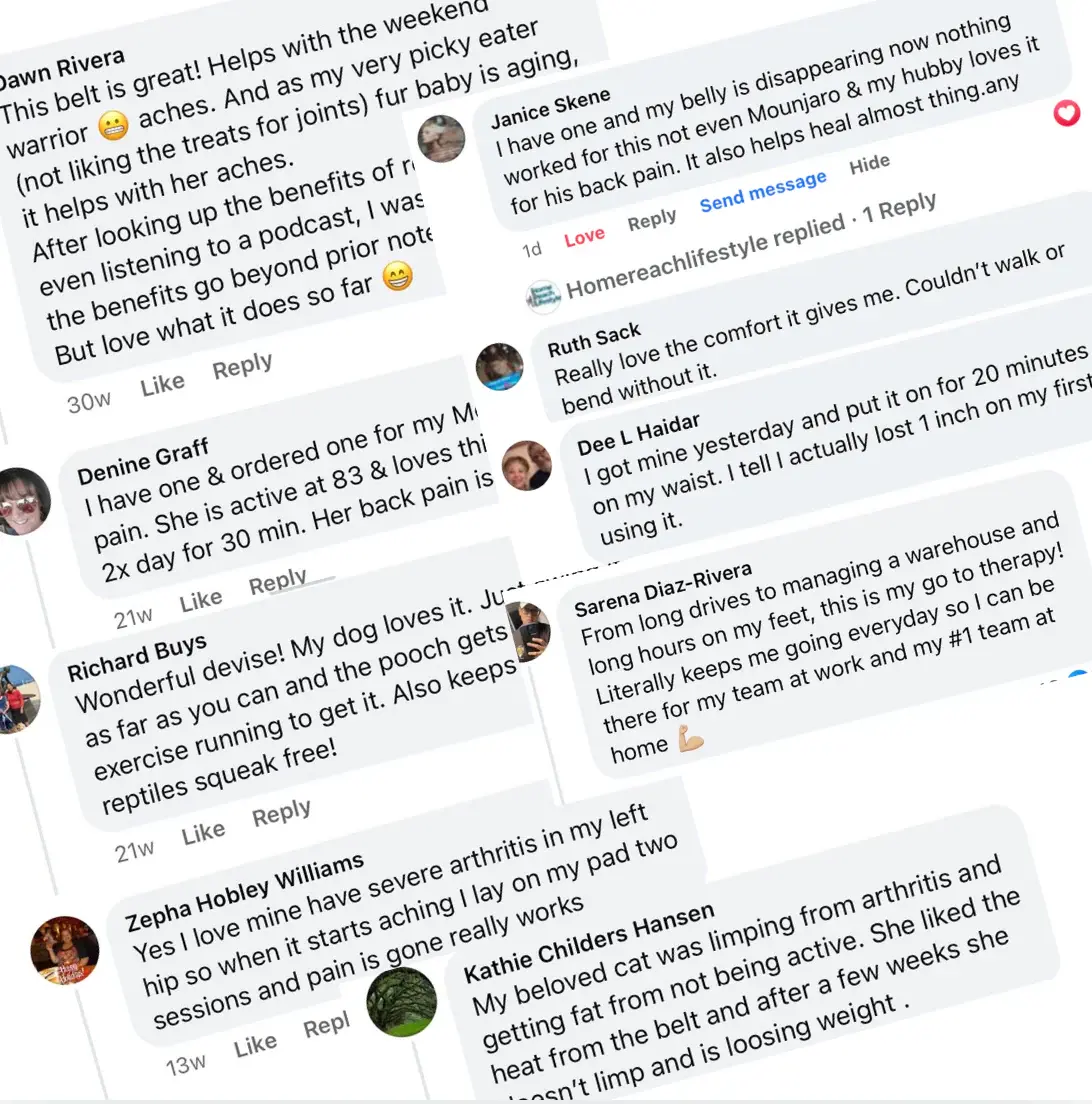
Task: Like Richard Buys' comment
Action: (203, 833)
